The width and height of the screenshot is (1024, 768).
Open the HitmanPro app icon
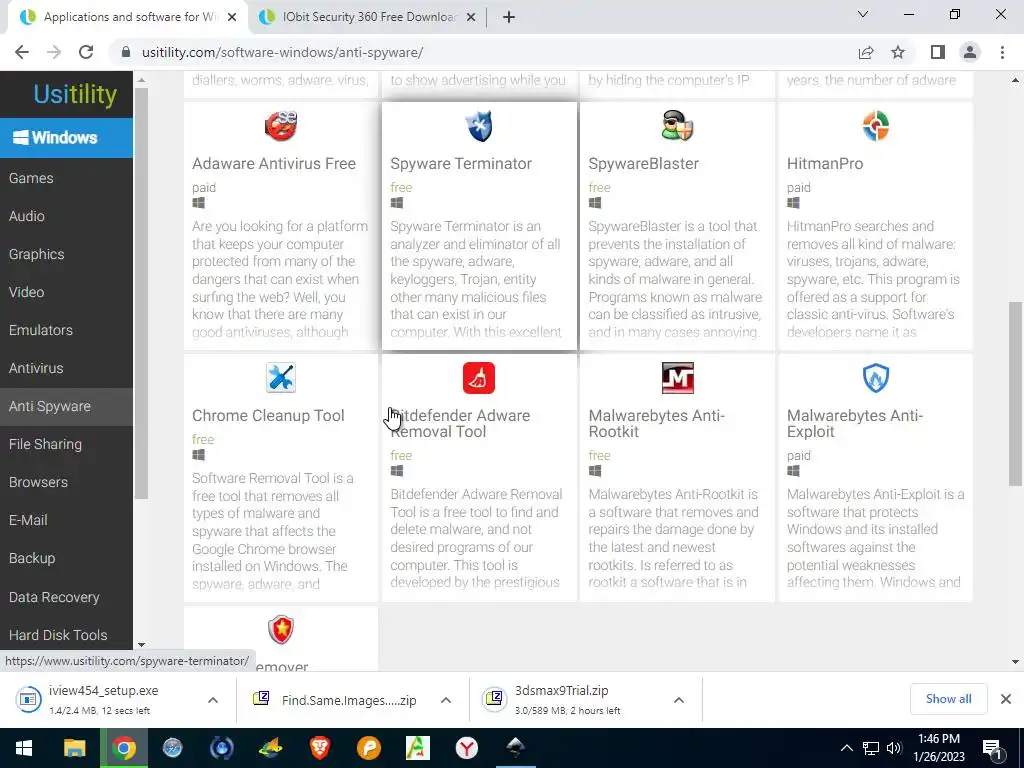(876, 126)
